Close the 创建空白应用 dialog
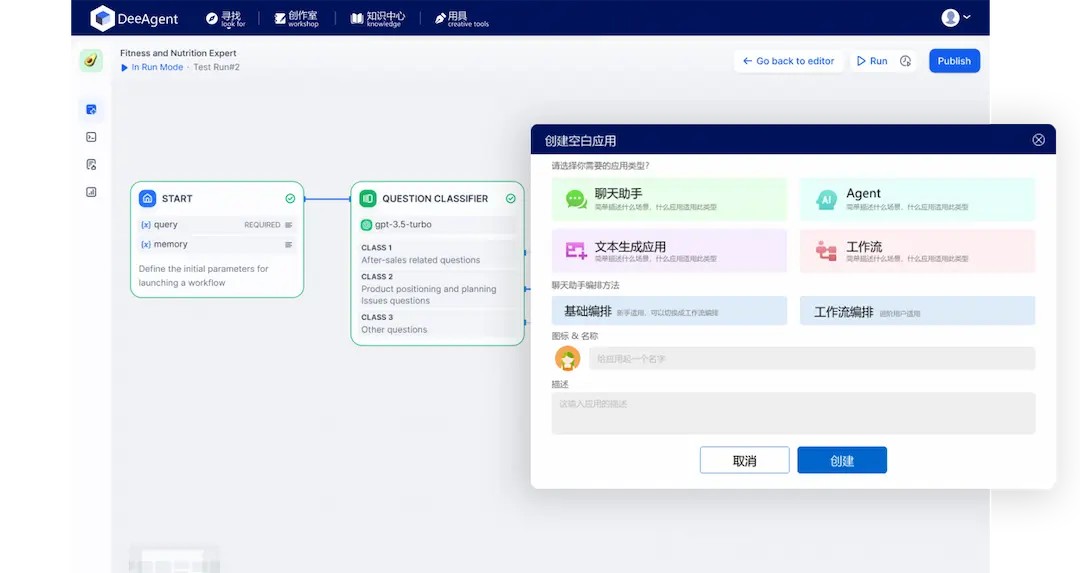The image size is (1080, 573). click(x=1038, y=140)
